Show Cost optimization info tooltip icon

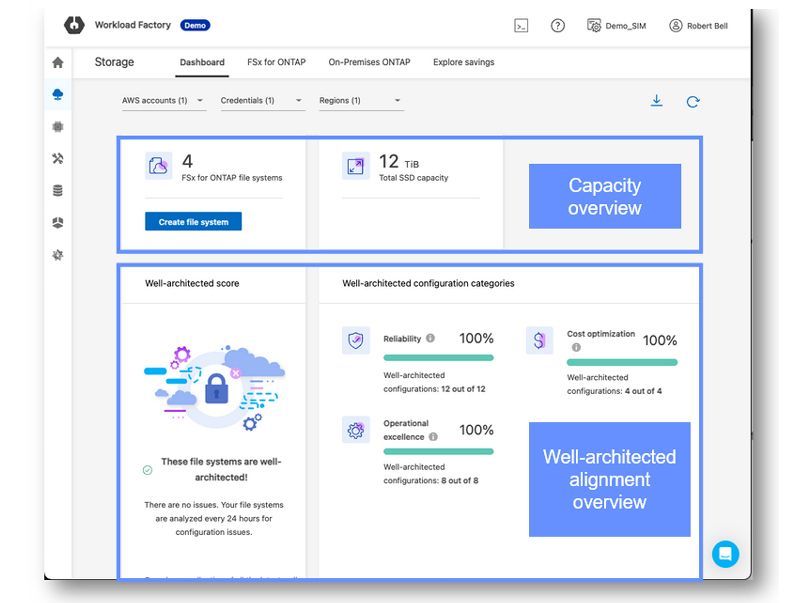pos(576,347)
